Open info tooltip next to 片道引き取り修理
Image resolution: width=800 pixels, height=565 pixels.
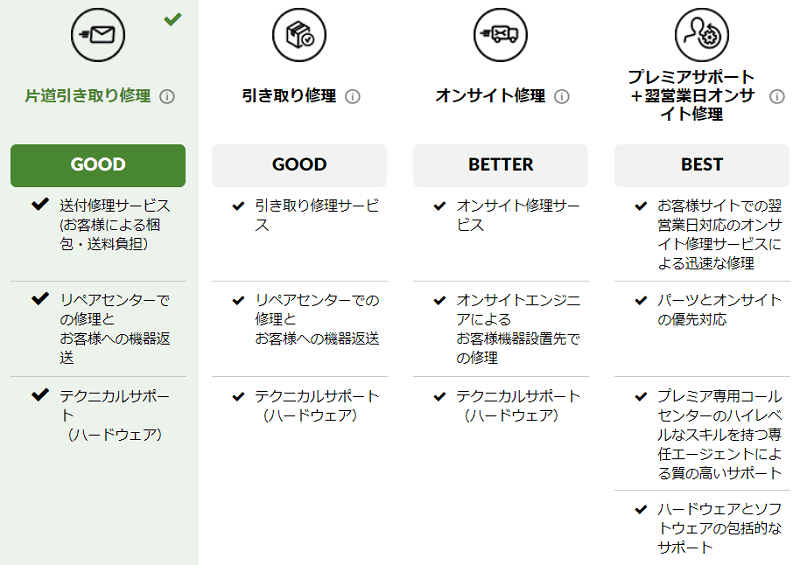167,96
